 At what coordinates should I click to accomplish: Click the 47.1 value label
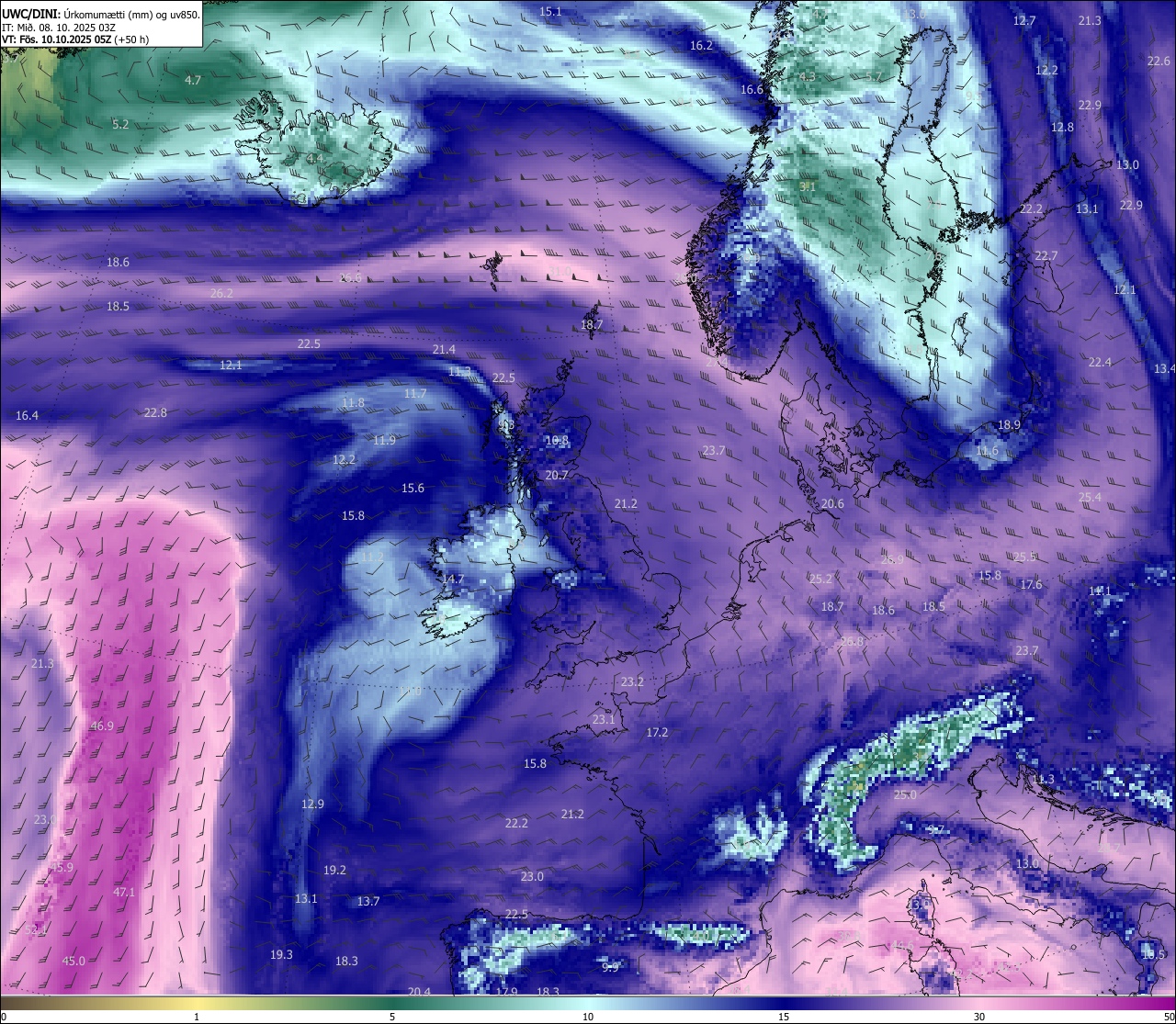pyautogui.click(x=124, y=892)
